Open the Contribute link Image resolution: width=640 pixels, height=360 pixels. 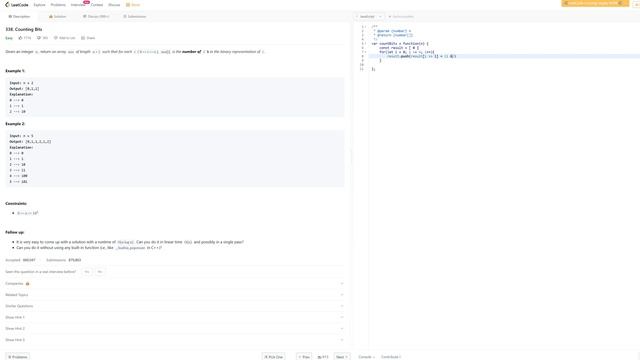[x=391, y=357]
